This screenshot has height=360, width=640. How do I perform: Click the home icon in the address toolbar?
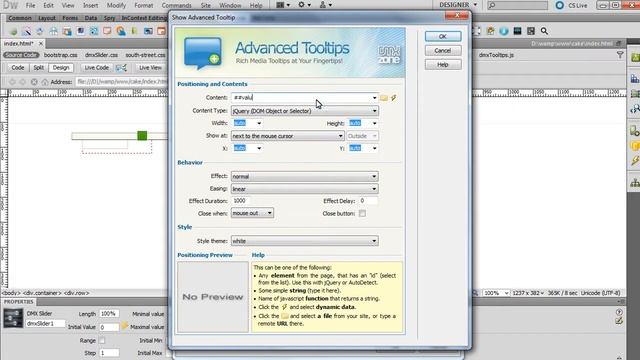[45, 82]
